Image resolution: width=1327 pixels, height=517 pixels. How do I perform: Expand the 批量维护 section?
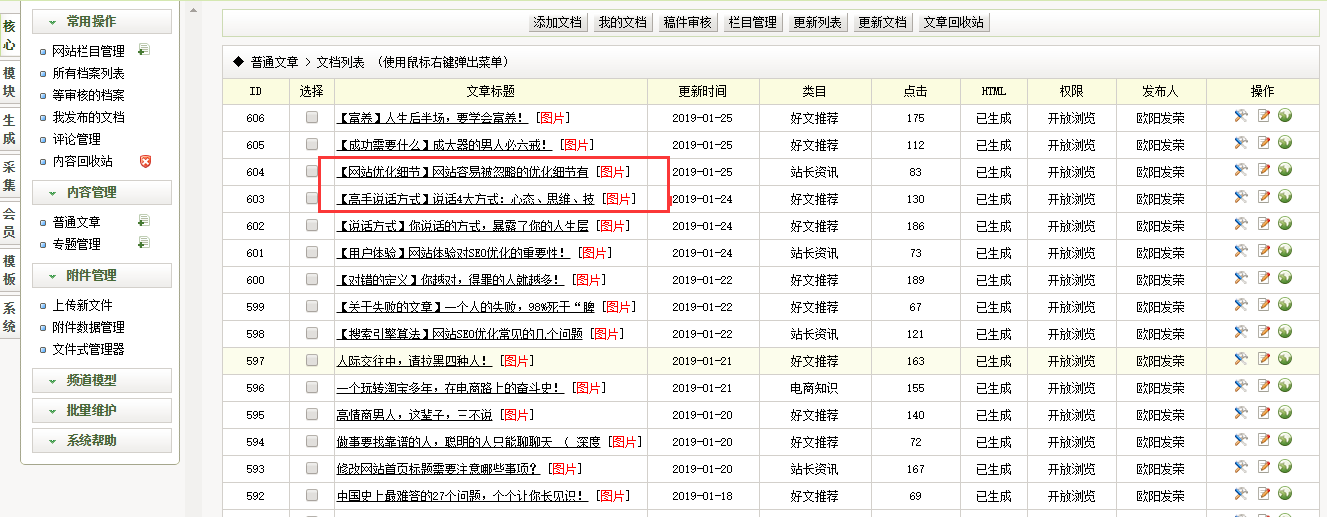click(102, 410)
